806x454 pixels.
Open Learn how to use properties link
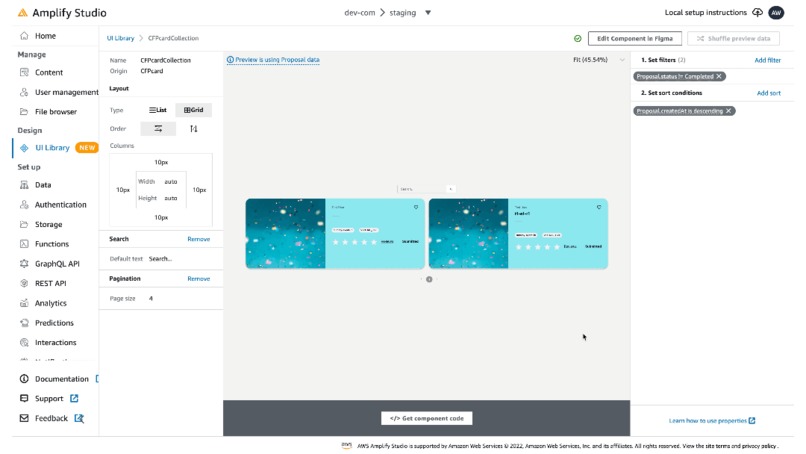(712, 421)
